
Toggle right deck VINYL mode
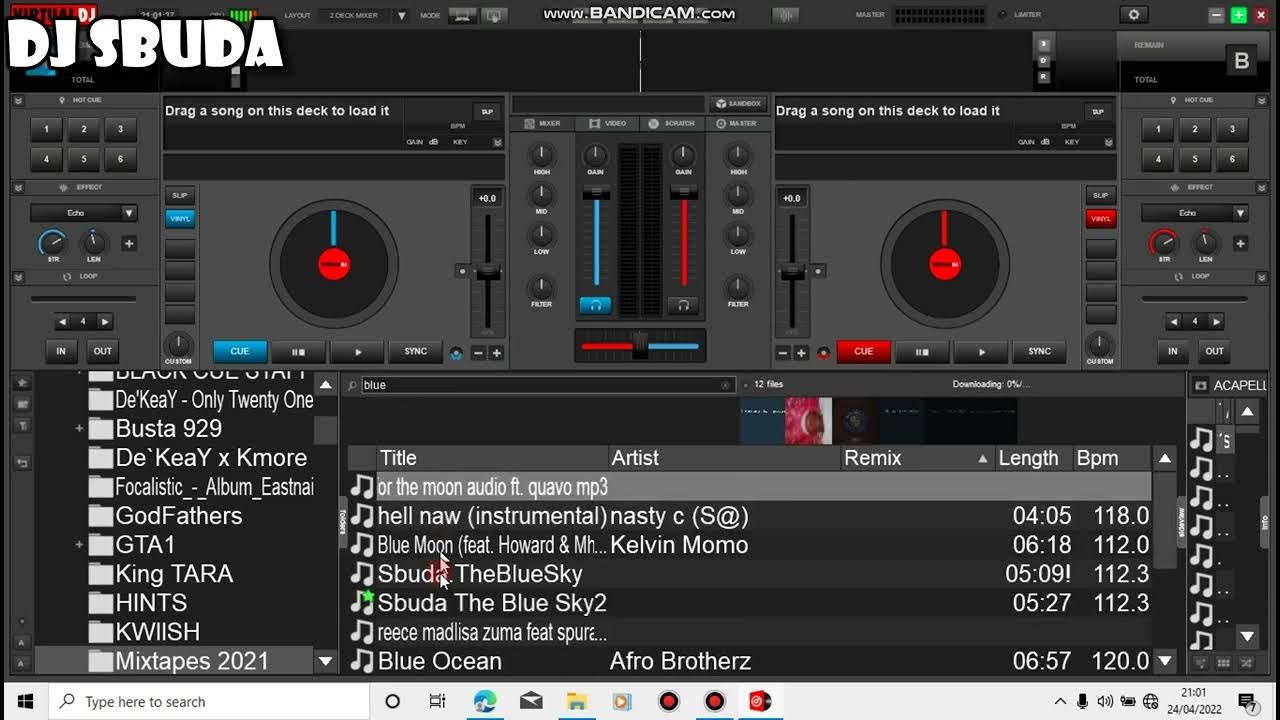1101,219
